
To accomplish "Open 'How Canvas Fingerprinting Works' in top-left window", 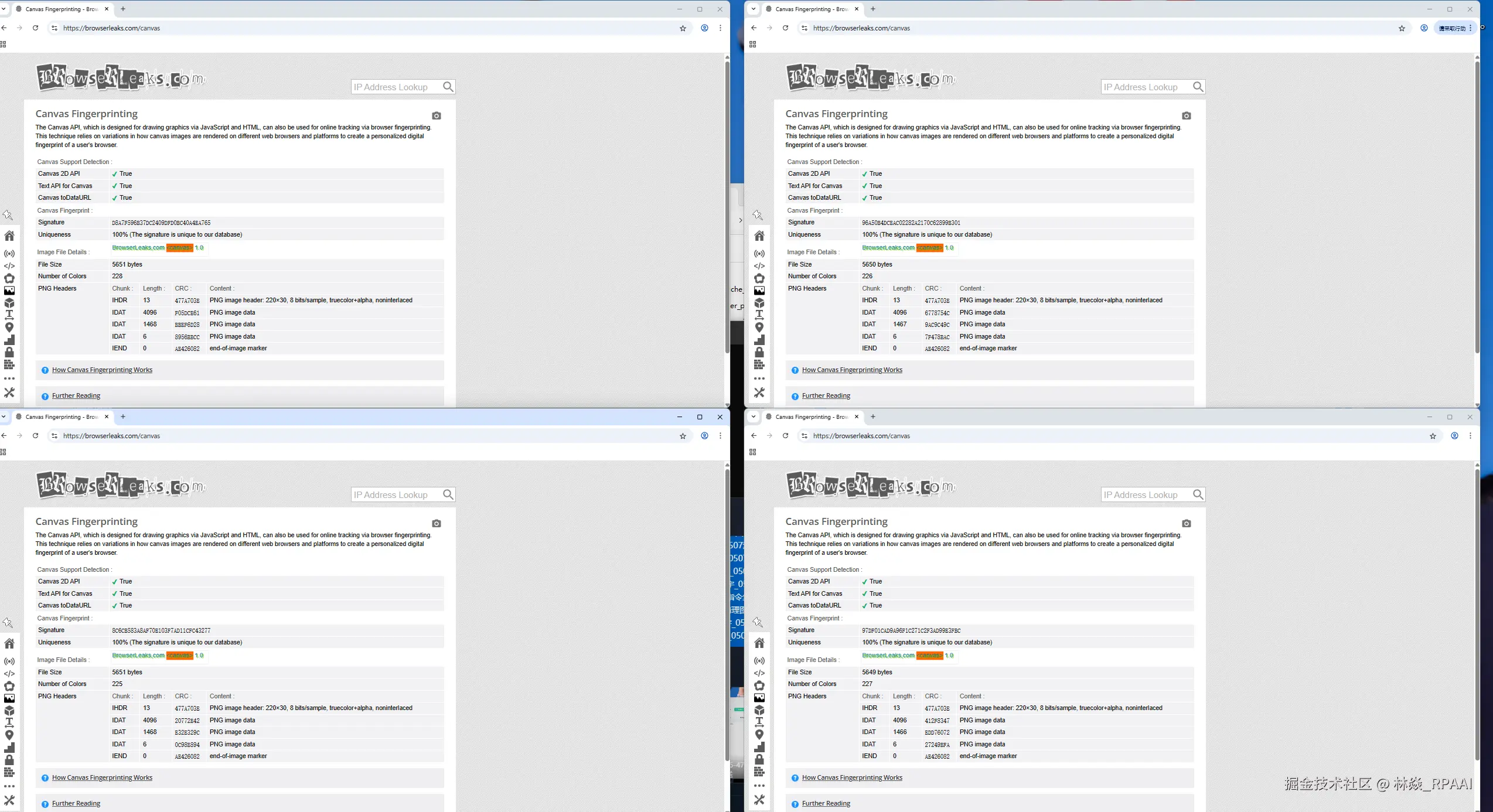I will click(102, 370).
